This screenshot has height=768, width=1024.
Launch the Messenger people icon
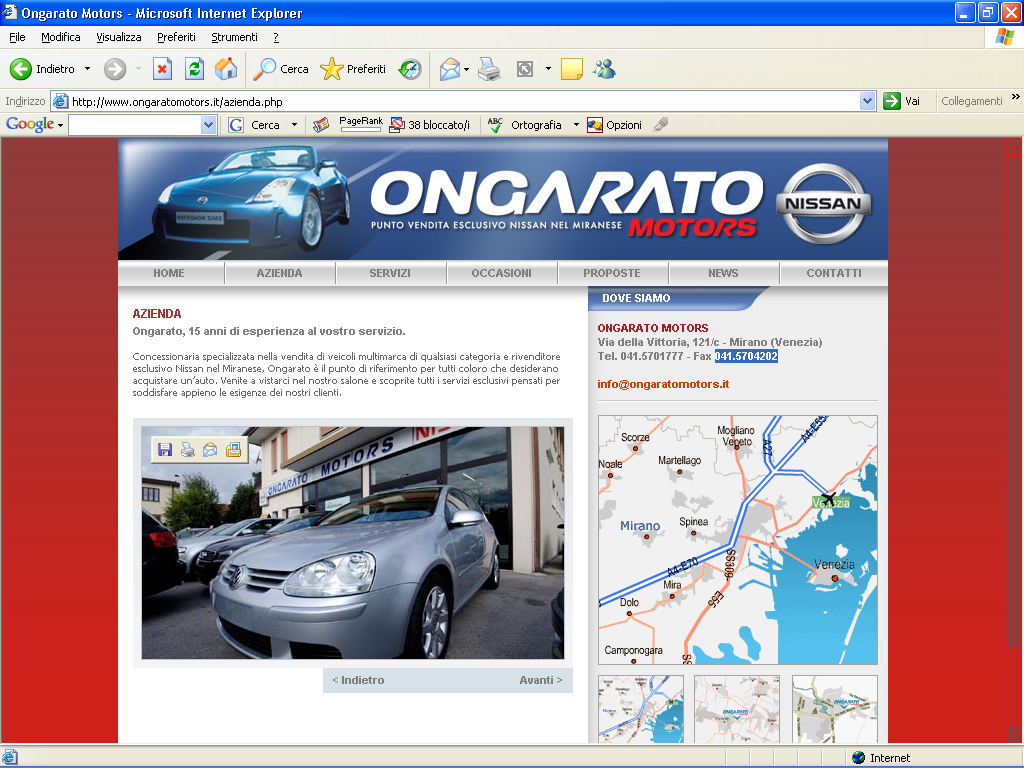(604, 69)
